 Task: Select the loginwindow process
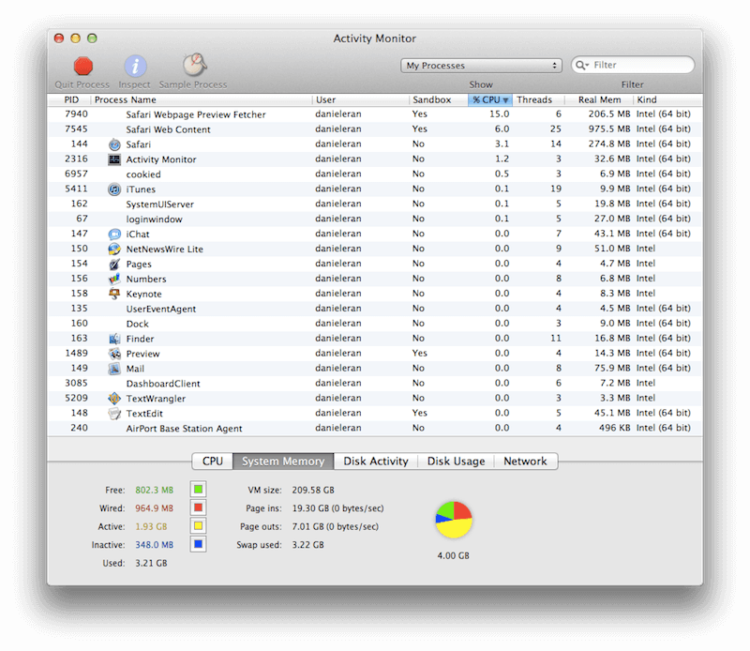tap(375, 219)
